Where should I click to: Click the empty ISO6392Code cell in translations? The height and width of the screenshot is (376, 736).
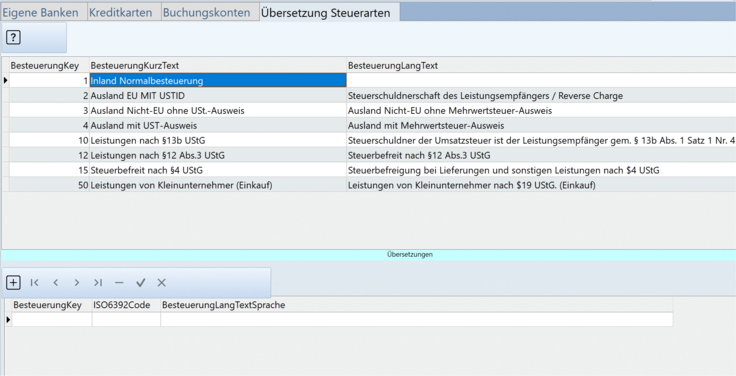(126, 320)
